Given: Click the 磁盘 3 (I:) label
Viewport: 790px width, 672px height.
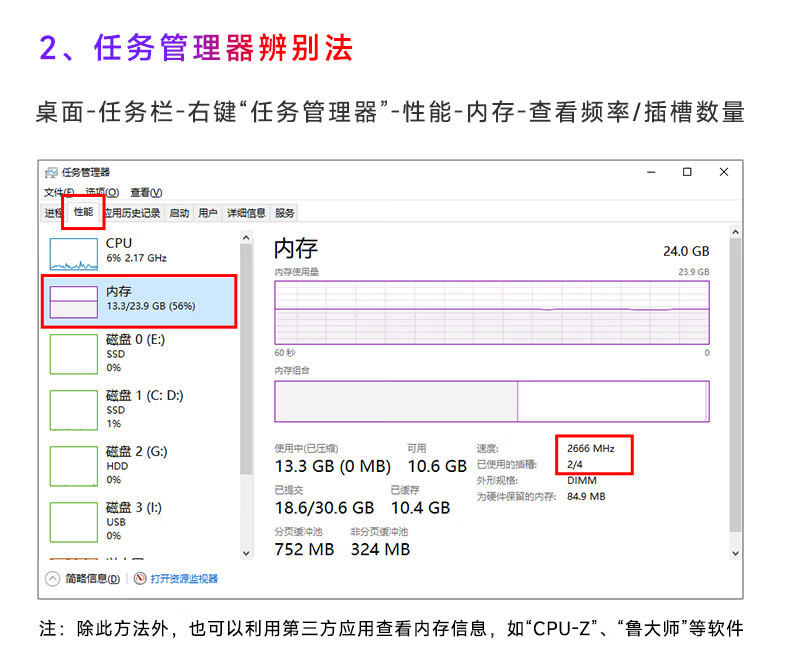Looking at the screenshot, I should 134,507.
